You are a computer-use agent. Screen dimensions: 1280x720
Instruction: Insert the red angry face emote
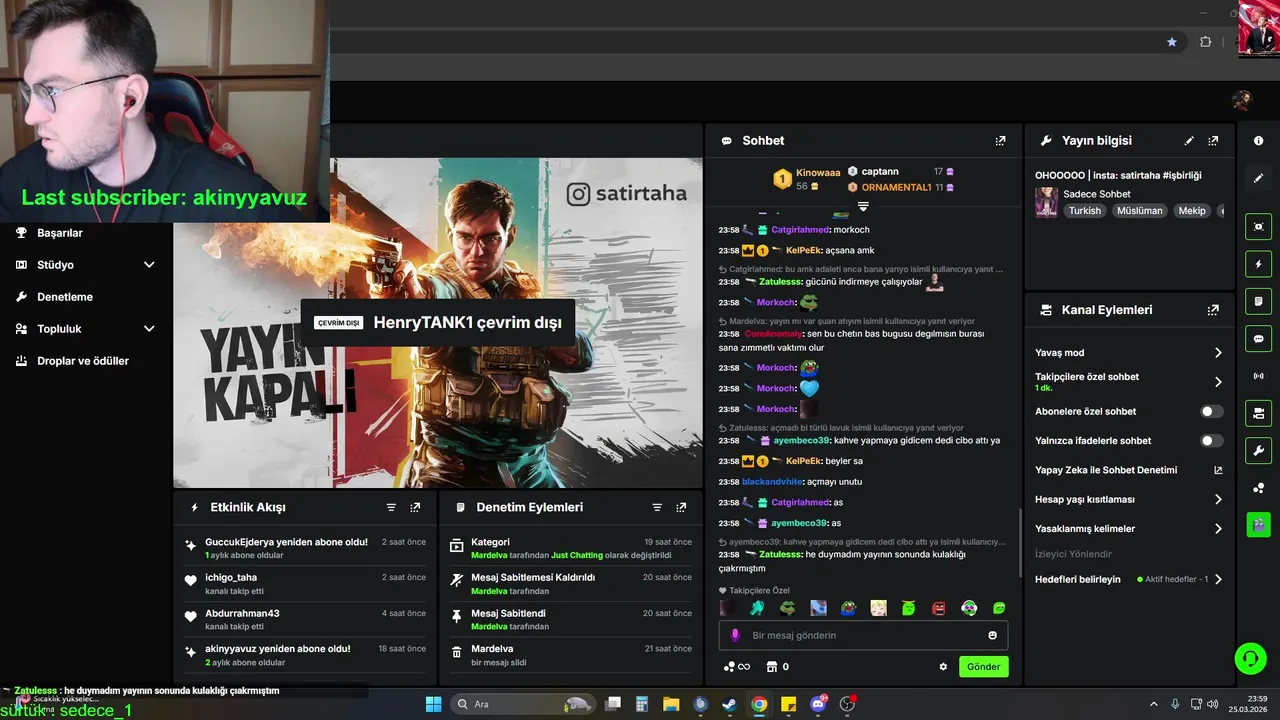[939, 608]
